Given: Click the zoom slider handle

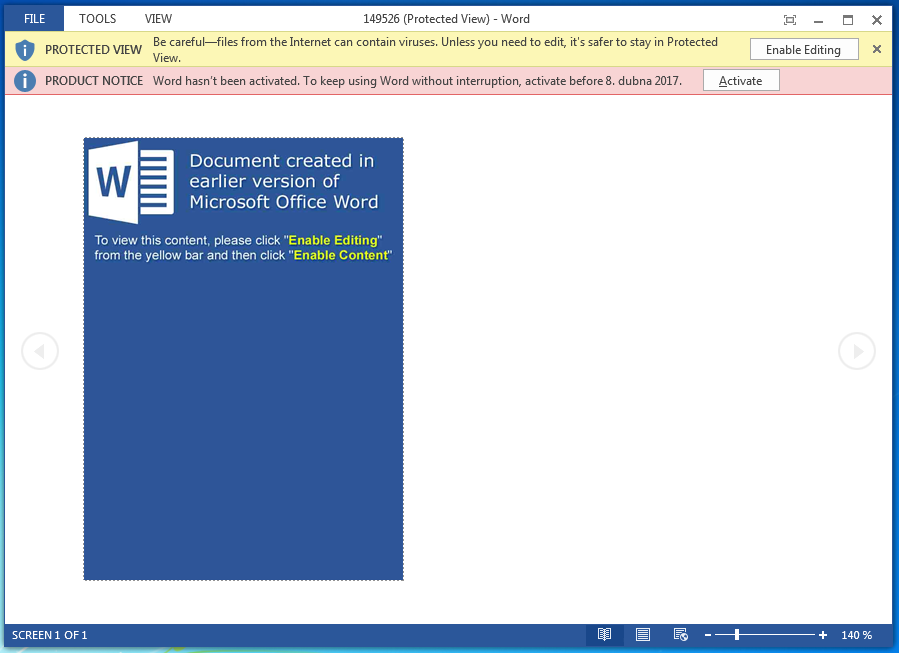Looking at the screenshot, I should point(737,635).
